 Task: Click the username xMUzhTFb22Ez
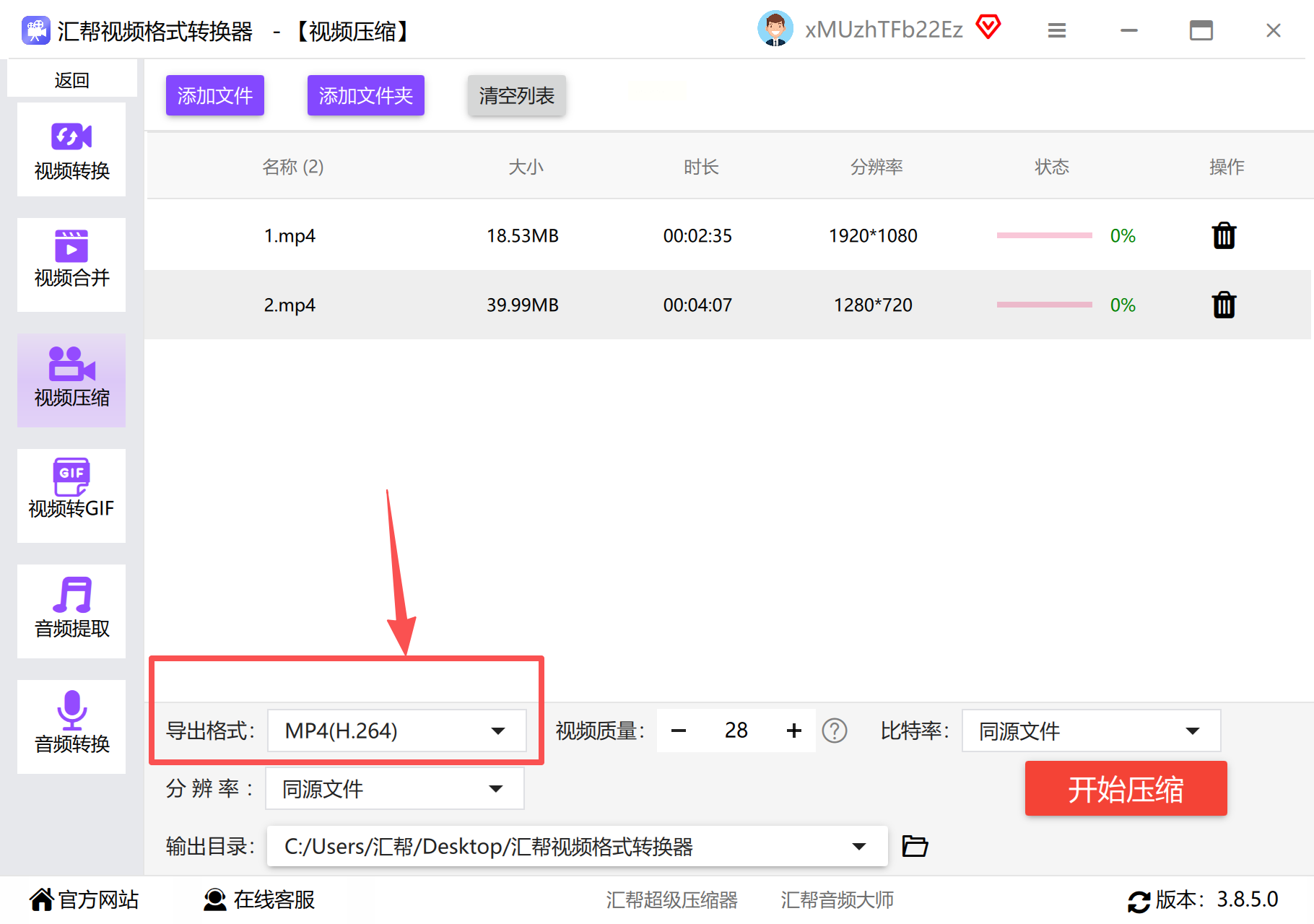pos(884,30)
